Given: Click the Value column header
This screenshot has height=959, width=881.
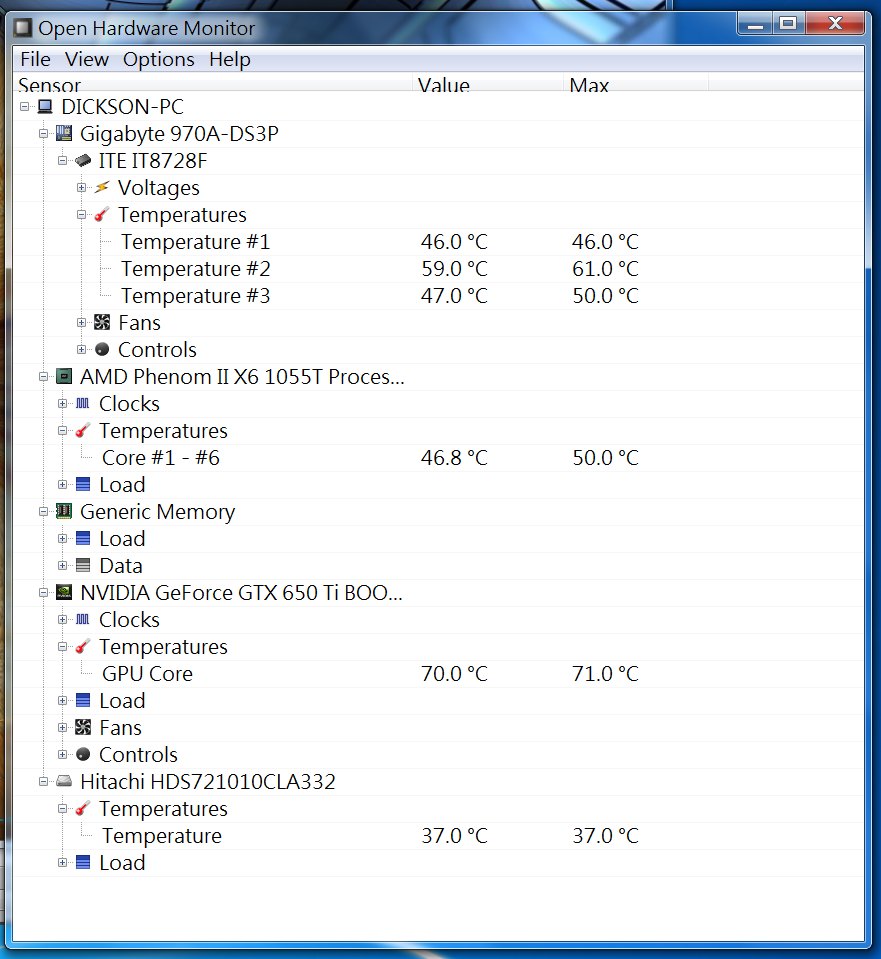Looking at the screenshot, I should pyautogui.click(x=488, y=83).
